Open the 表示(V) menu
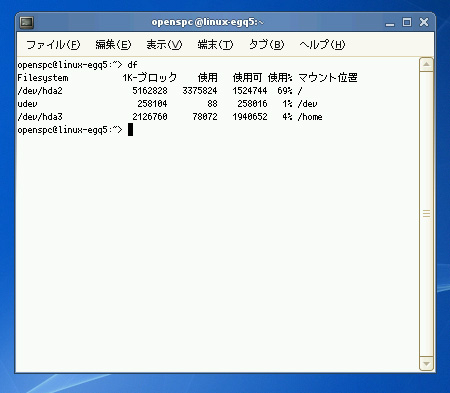The height and width of the screenshot is (393, 450). tap(164, 45)
